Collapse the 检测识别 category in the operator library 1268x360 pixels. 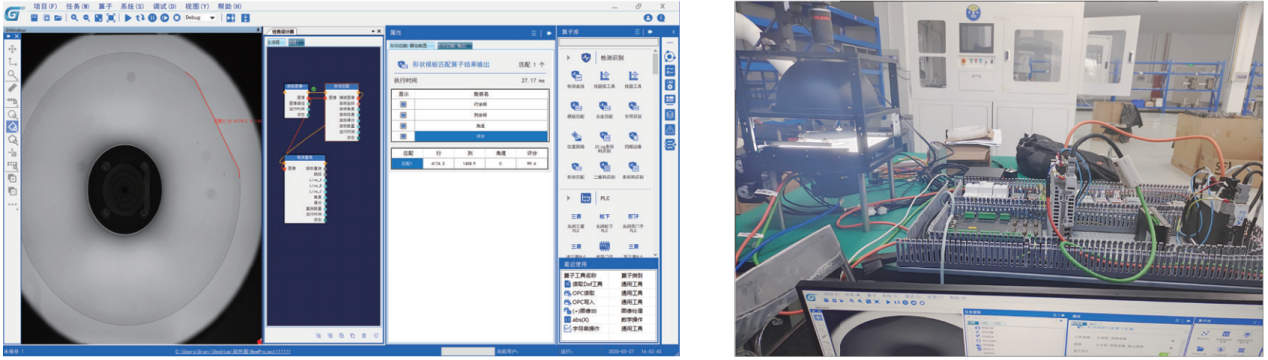568,57
